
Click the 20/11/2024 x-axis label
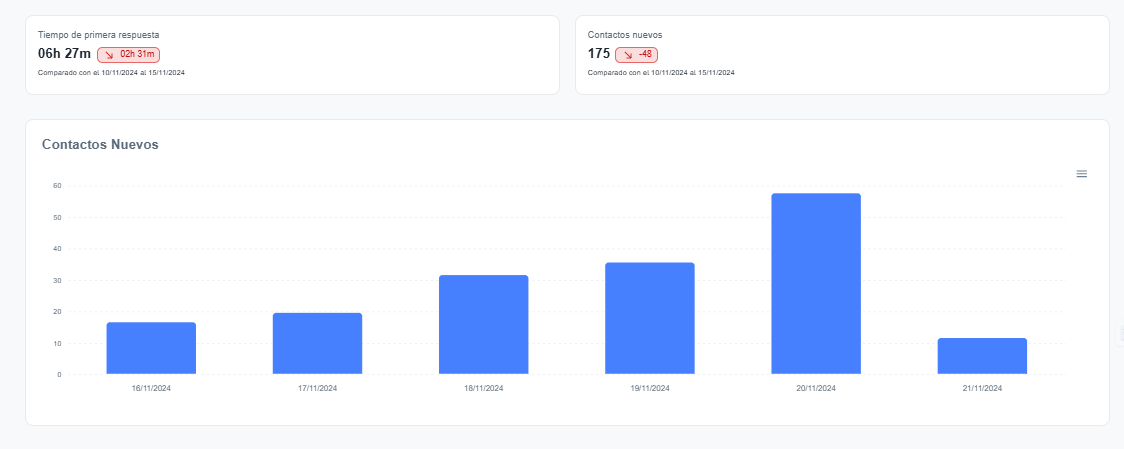point(815,387)
